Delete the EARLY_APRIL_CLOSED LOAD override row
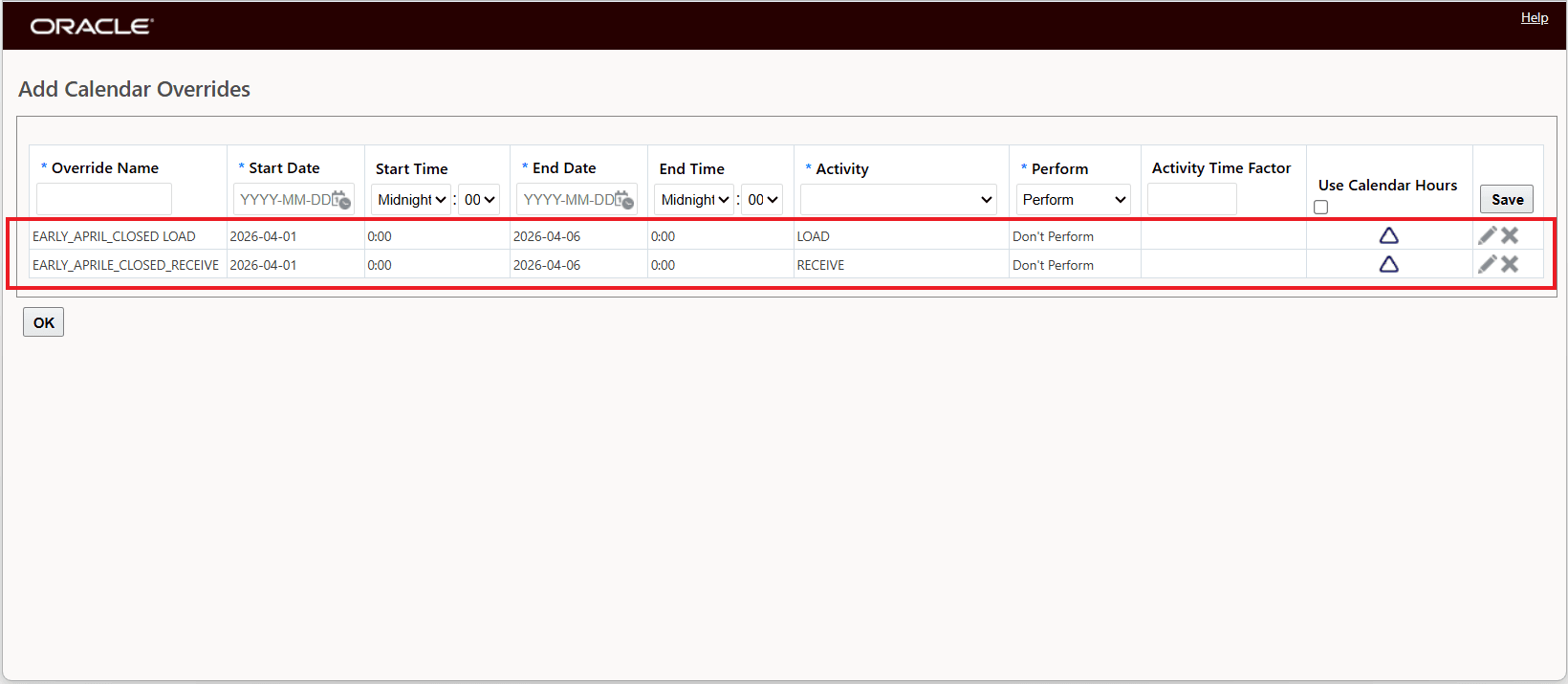This screenshot has width=1568, height=684. [x=1510, y=235]
